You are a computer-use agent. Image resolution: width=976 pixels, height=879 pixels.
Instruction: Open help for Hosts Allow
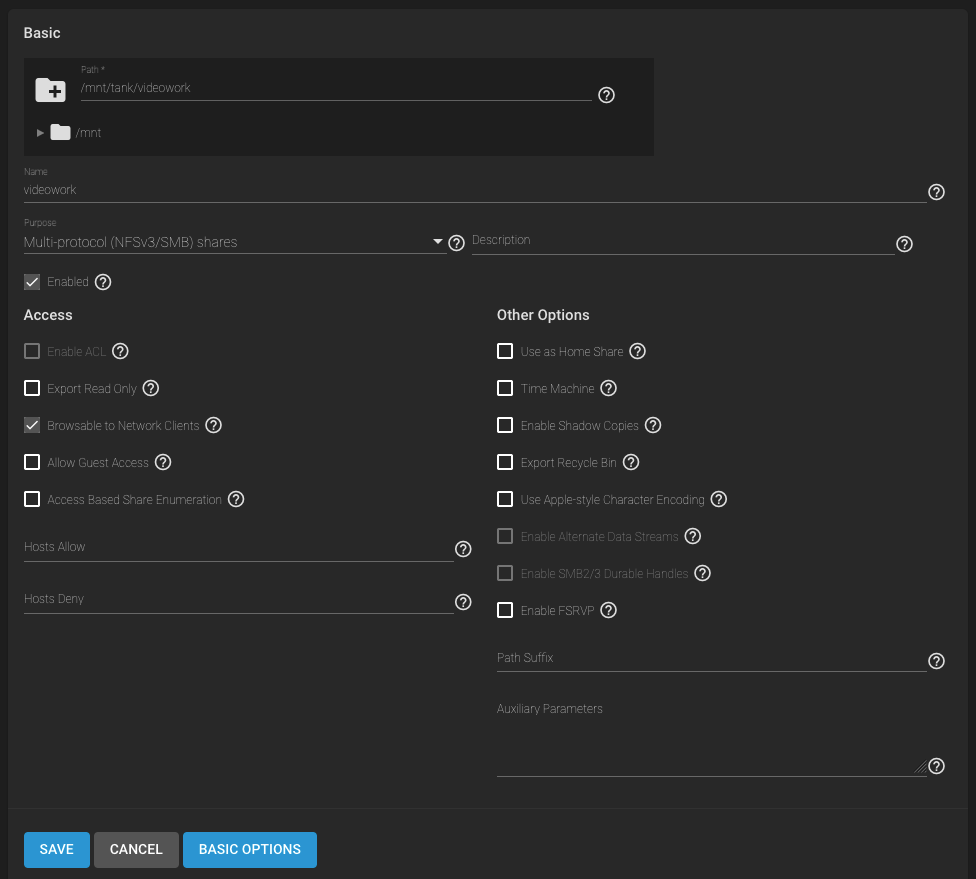[463, 549]
